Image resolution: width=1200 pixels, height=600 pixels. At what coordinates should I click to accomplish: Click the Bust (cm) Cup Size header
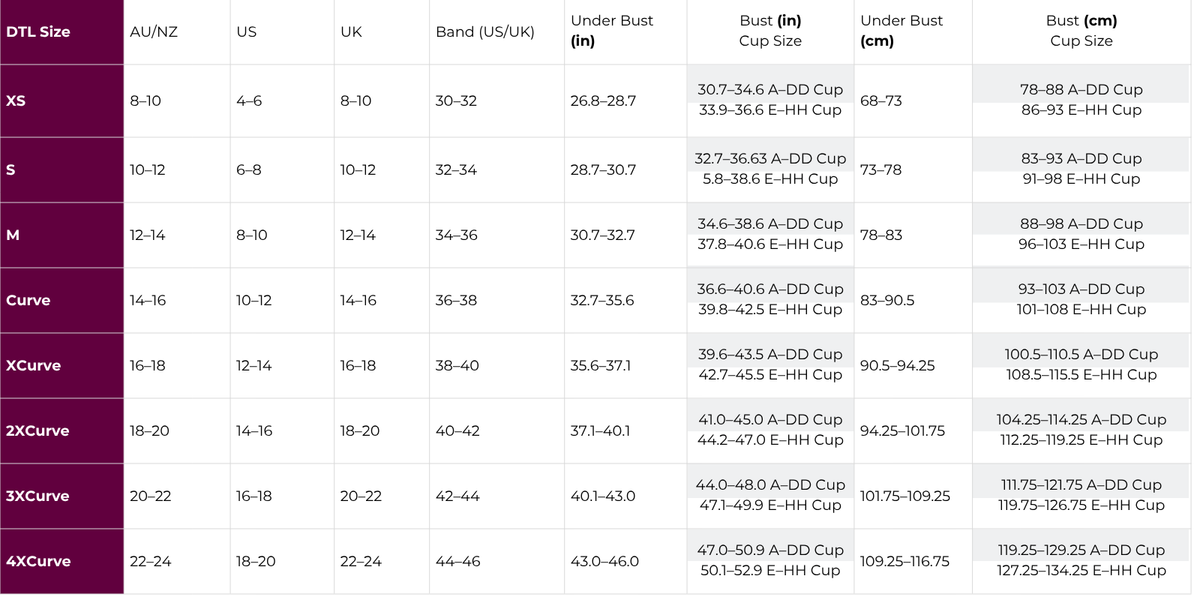click(1081, 31)
